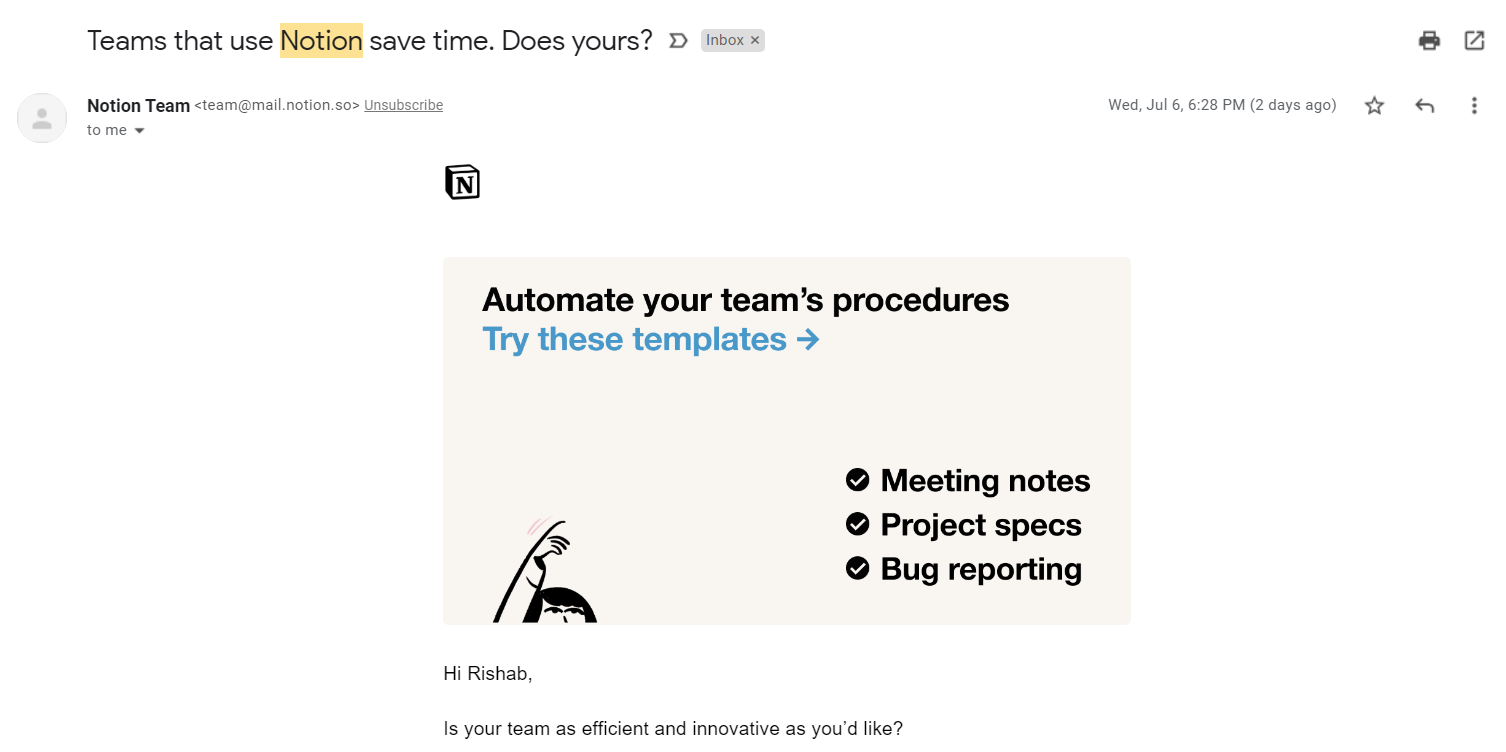Screen dimensions: 1506x752
Task: Click the Notion Team sender name
Action: click(138, 105)
